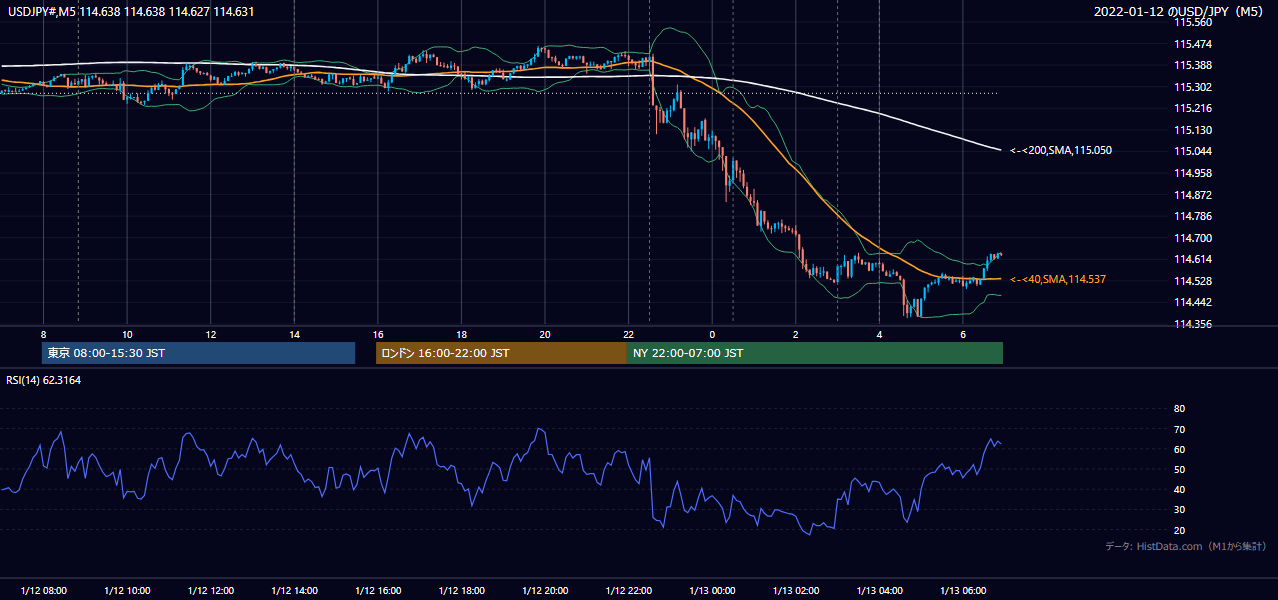Click the 1/12 10:00 time label
The image size is (1278, 600).
click(x=127, y=590)
